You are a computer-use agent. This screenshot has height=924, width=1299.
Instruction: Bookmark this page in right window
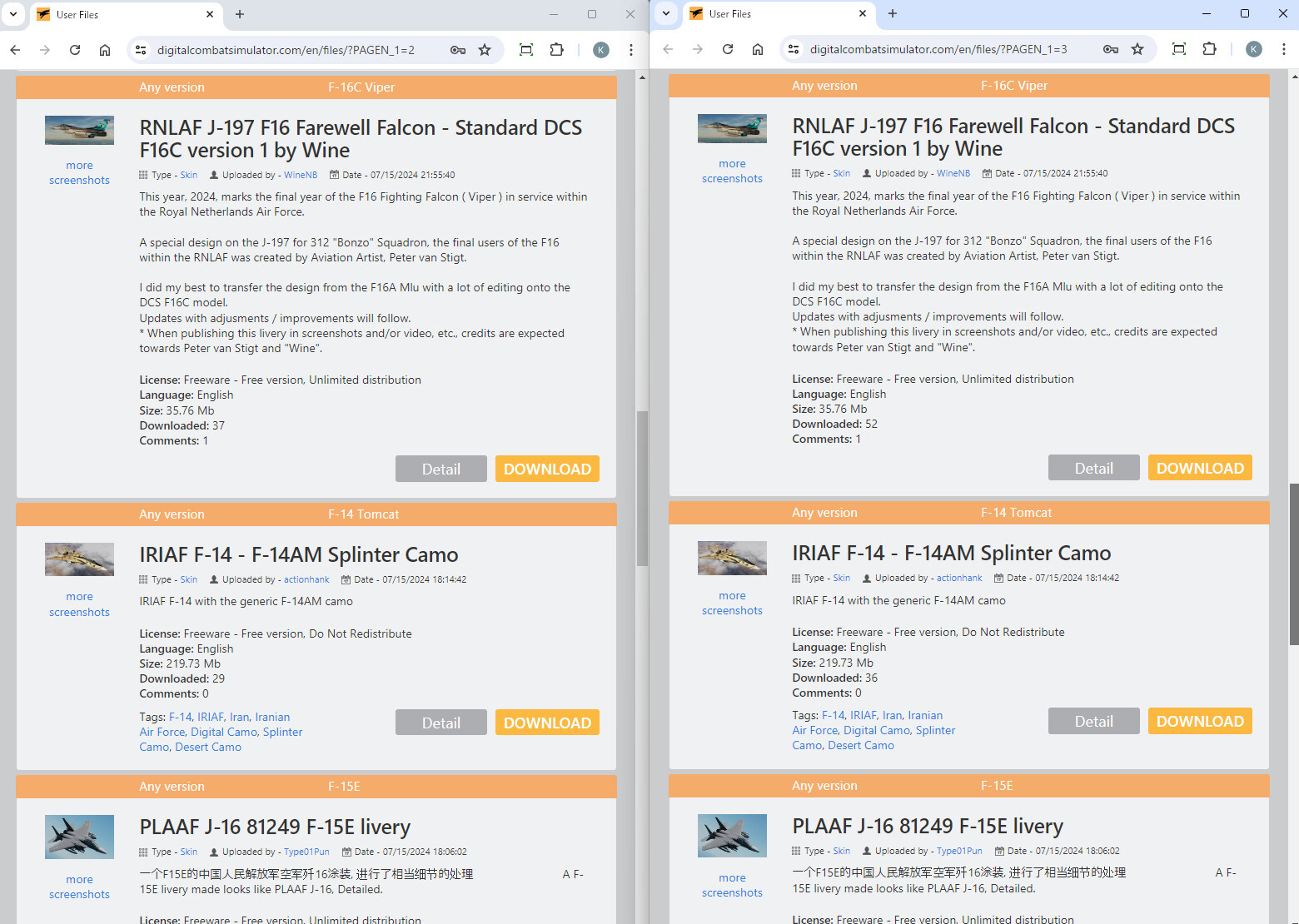[x=1137, y=49]
